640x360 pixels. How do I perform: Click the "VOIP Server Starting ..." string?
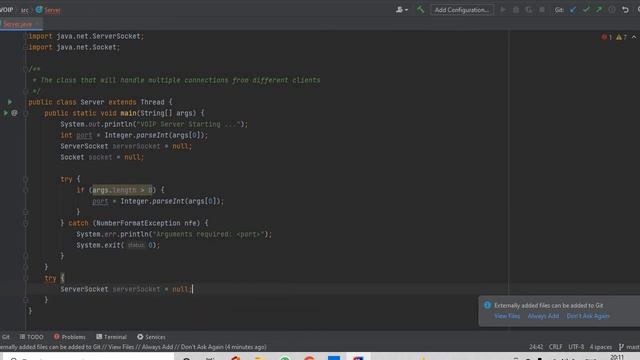[x=188, y=124]
